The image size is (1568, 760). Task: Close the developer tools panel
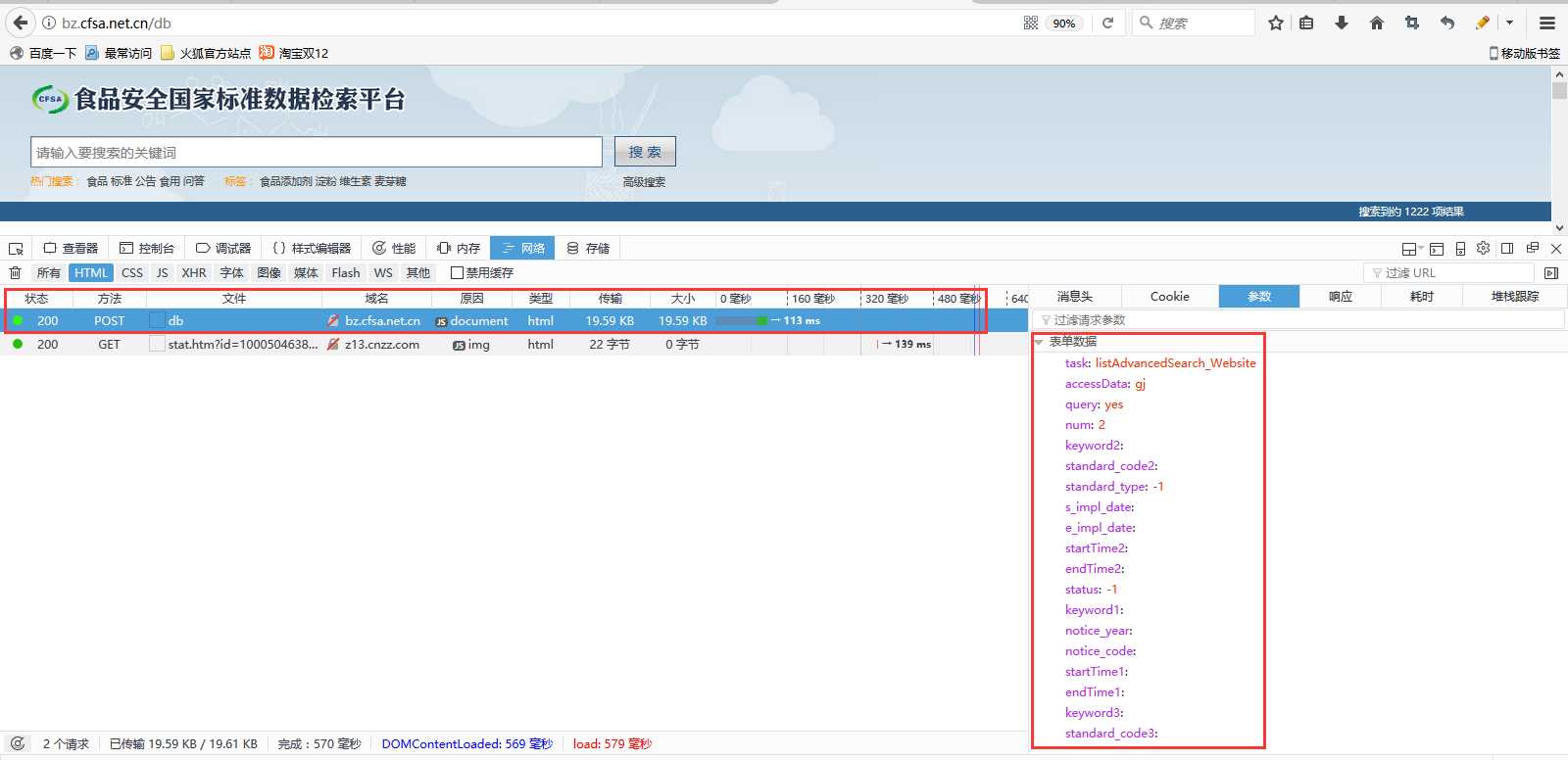1555,249
